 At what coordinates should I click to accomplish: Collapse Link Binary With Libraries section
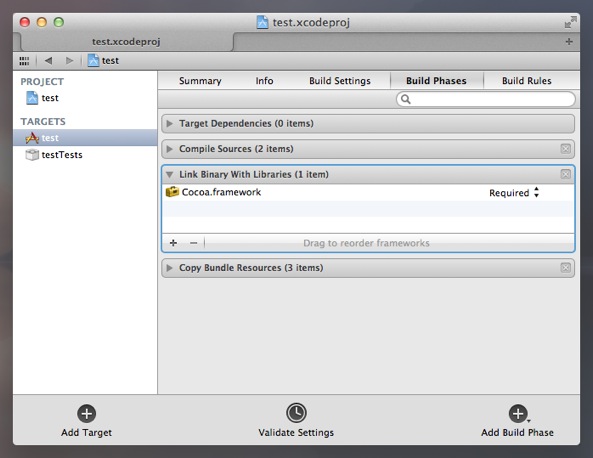click(x=169, y=174)
